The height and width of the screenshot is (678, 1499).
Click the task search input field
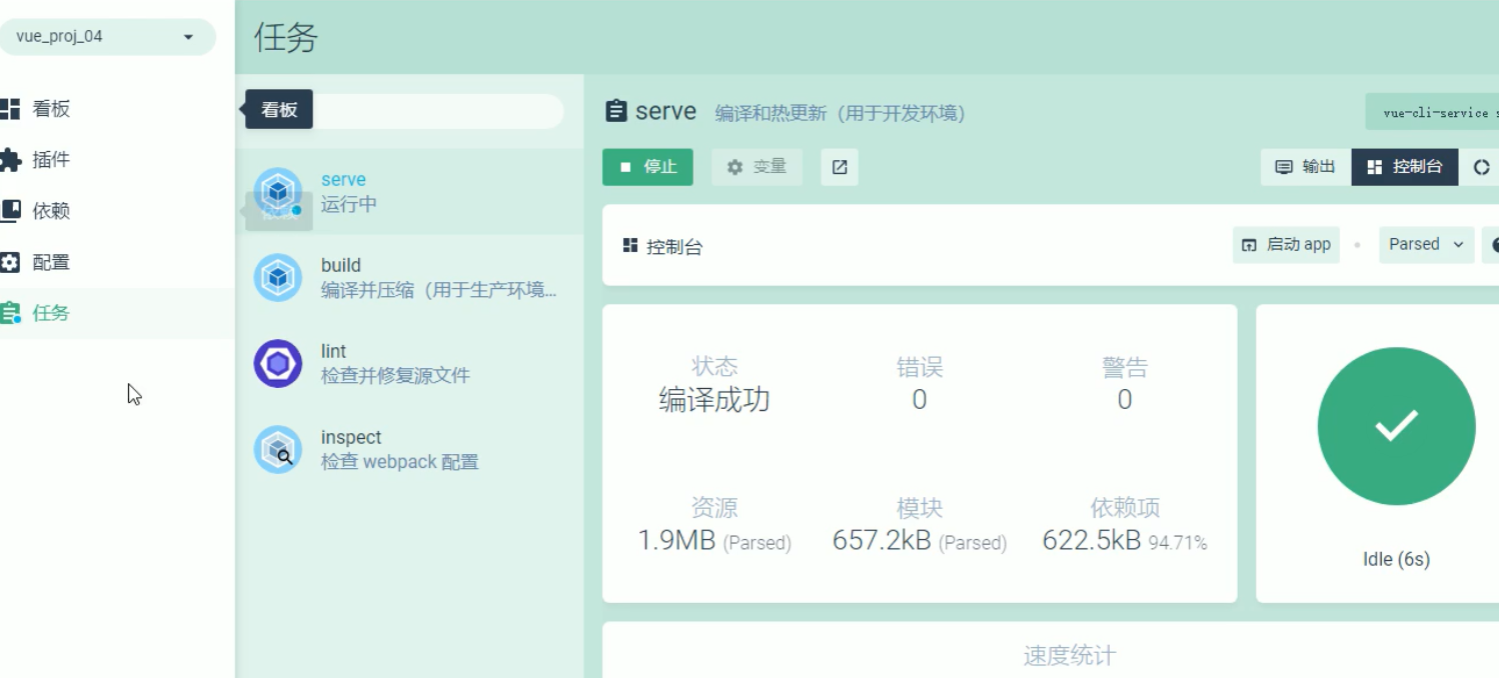409,111
